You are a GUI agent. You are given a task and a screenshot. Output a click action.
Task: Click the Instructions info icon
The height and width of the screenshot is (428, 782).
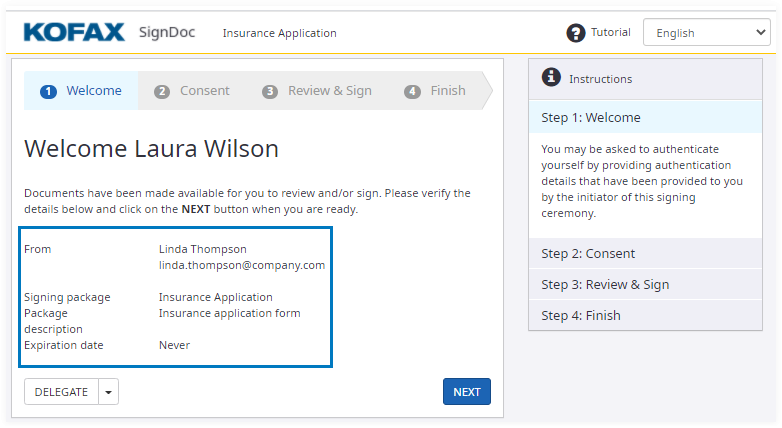click(550, 77)
